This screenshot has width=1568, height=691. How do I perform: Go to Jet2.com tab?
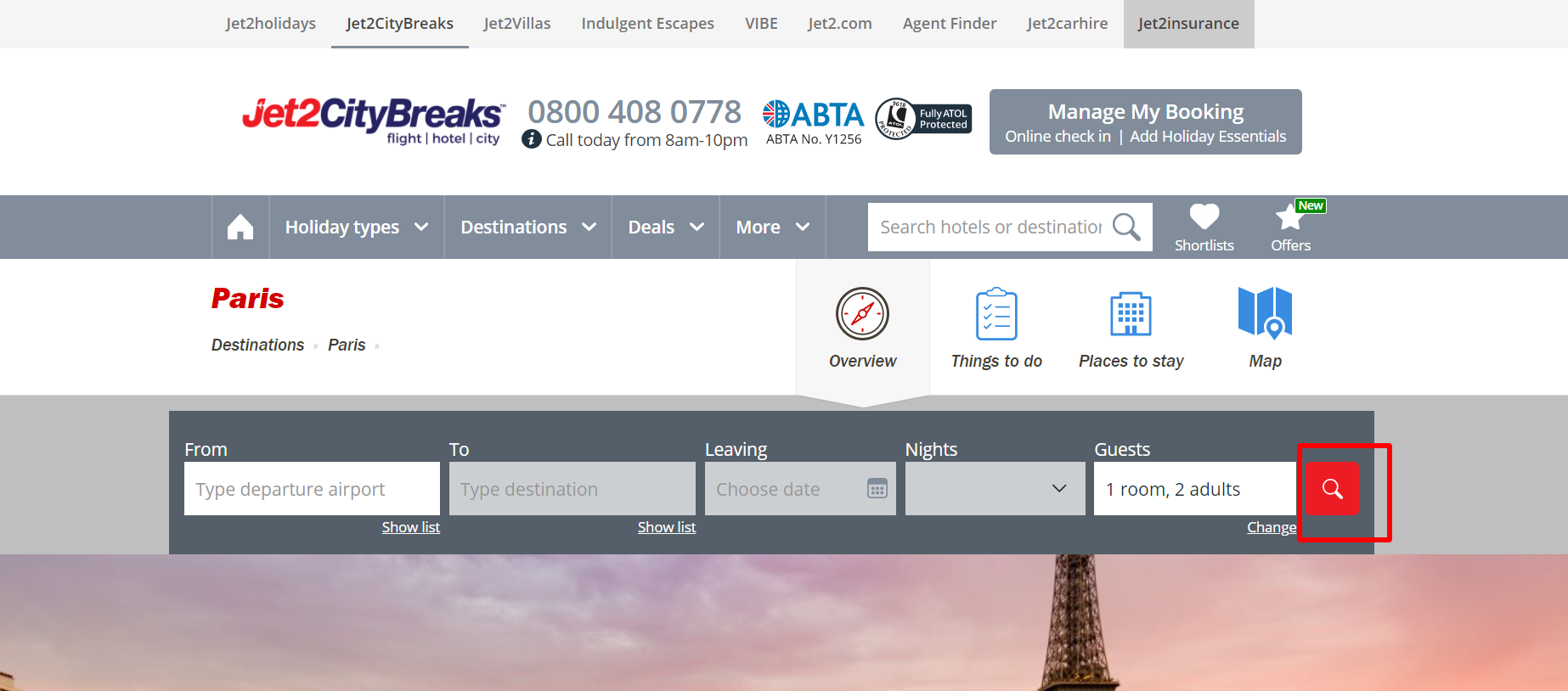point(840,24)
